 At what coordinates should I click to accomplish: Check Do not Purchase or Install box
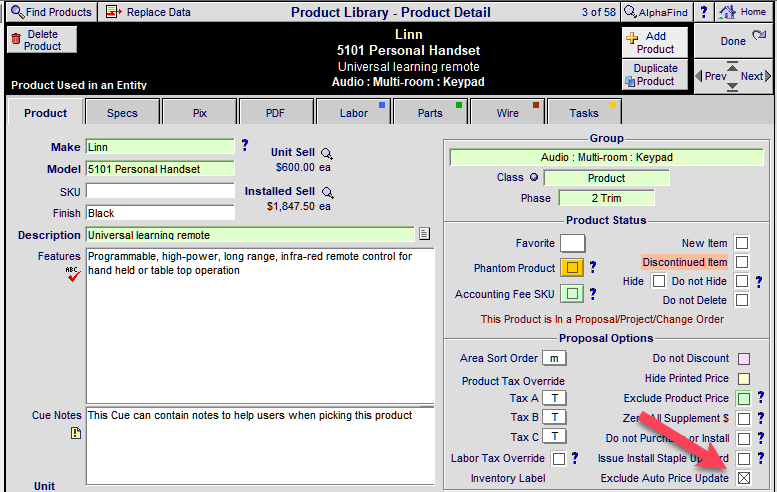tap(744, 438)
